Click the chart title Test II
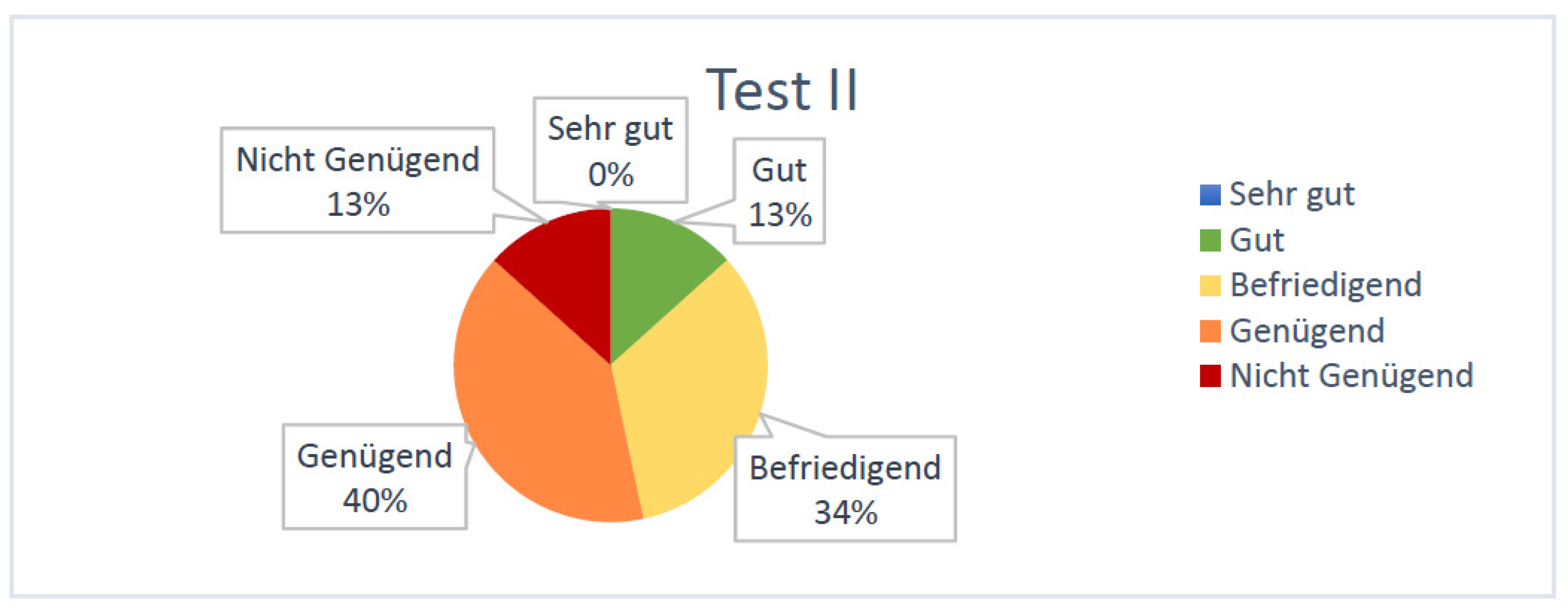The image size is (1568, 612). click(782, 91)
